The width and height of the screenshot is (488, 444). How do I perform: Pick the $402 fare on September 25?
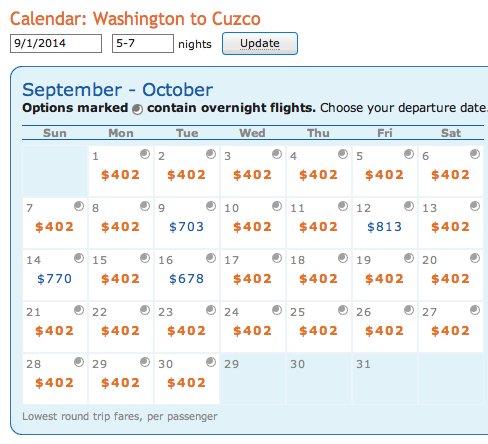[318, 331]
